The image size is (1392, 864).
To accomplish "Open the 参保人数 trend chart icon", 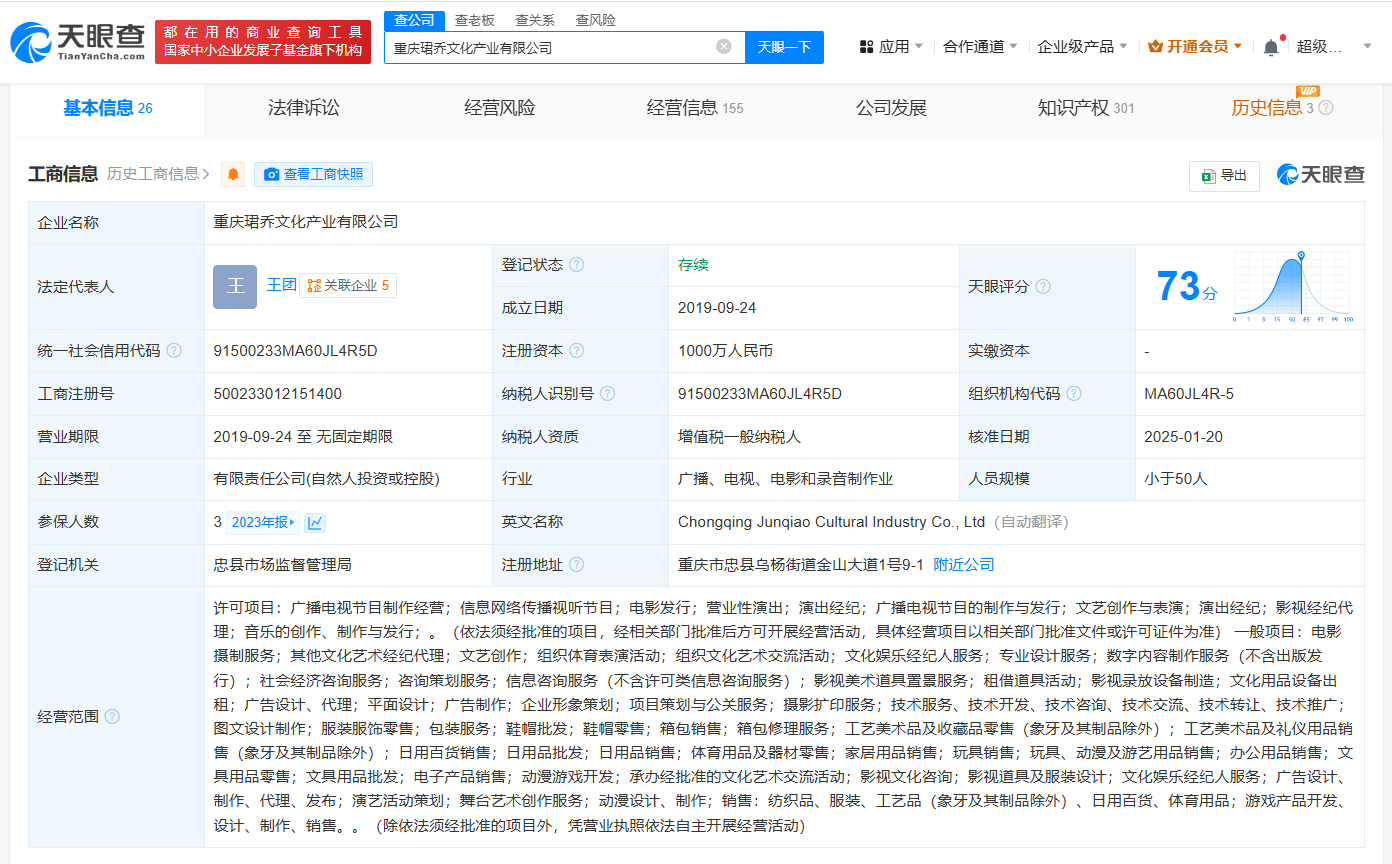I will 315,522.
